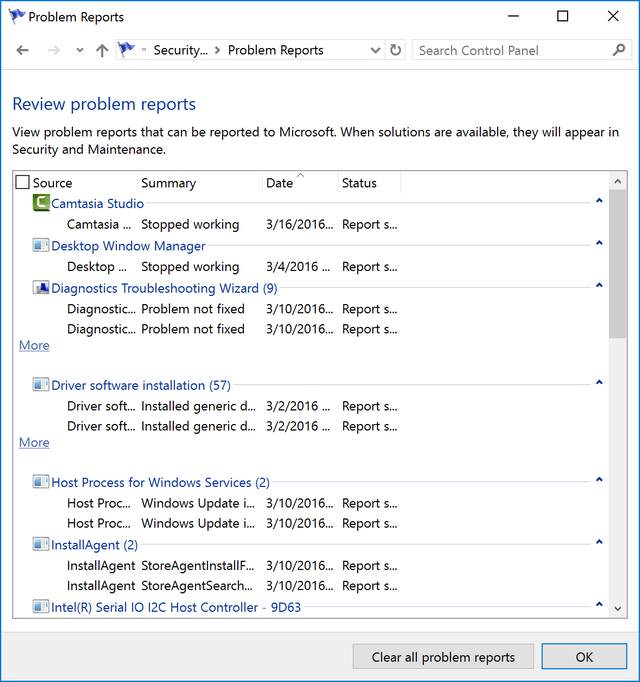Collapse the Intel(R) Serial IO I2C group
This screenshot has width=640, height=682.
click(x=599, y=605)
